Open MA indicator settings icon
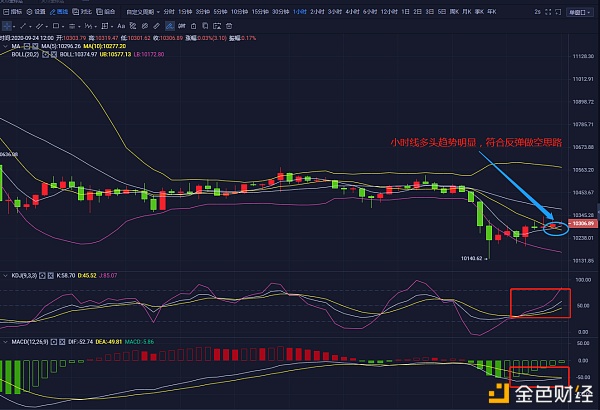The width and height of the screenshot is (600, 410). click(26, 46)
